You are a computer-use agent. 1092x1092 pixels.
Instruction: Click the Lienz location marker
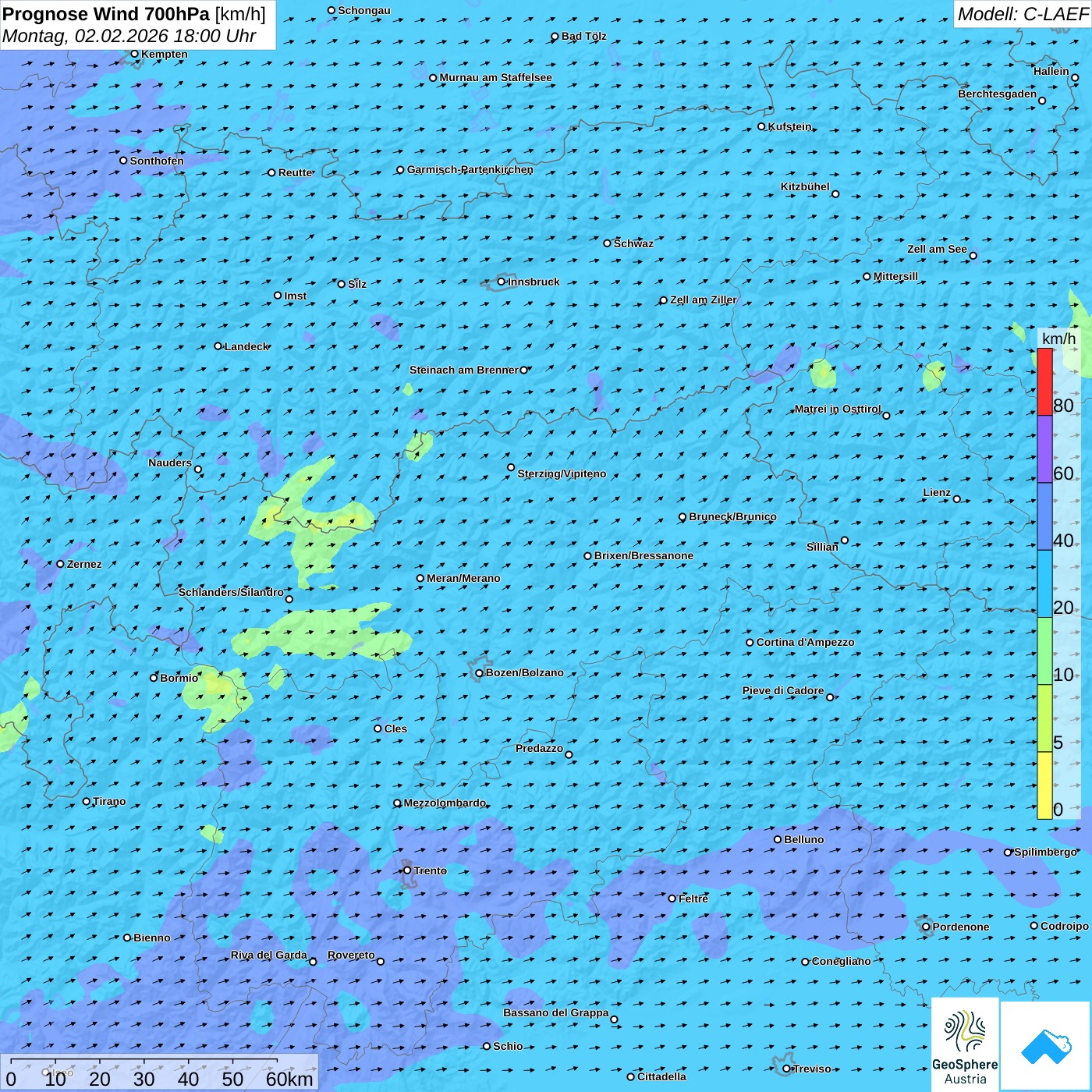(957, 499)
